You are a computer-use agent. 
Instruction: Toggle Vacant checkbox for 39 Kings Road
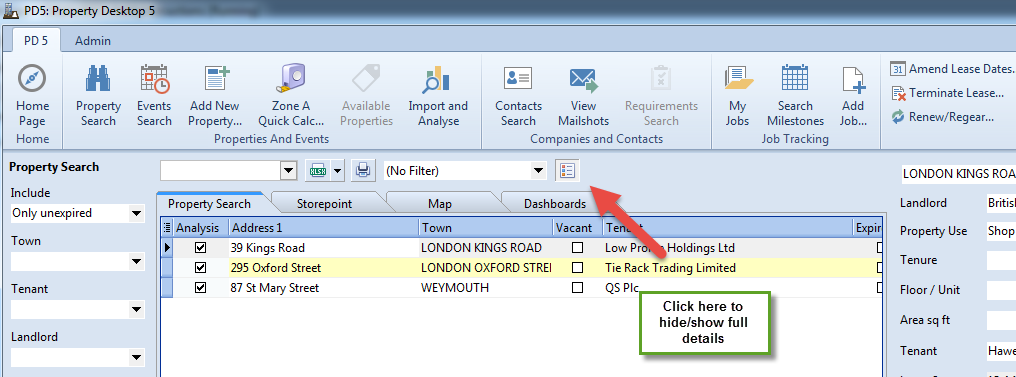click(577, 247)
